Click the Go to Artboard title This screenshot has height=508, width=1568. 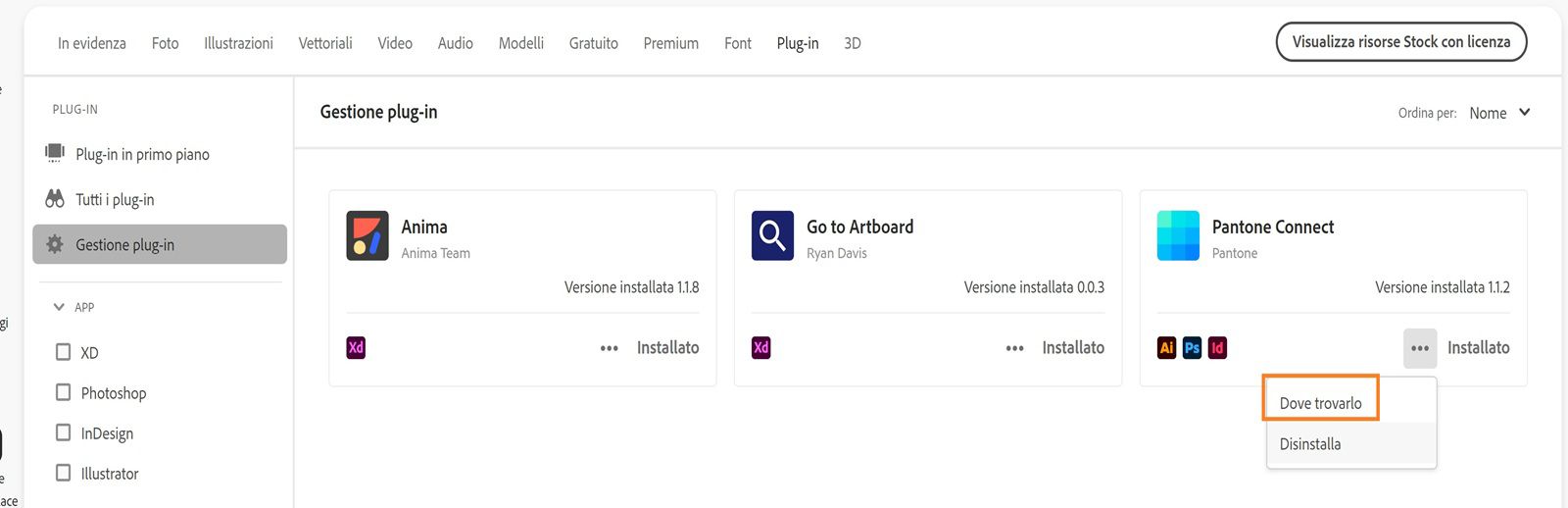859,227
